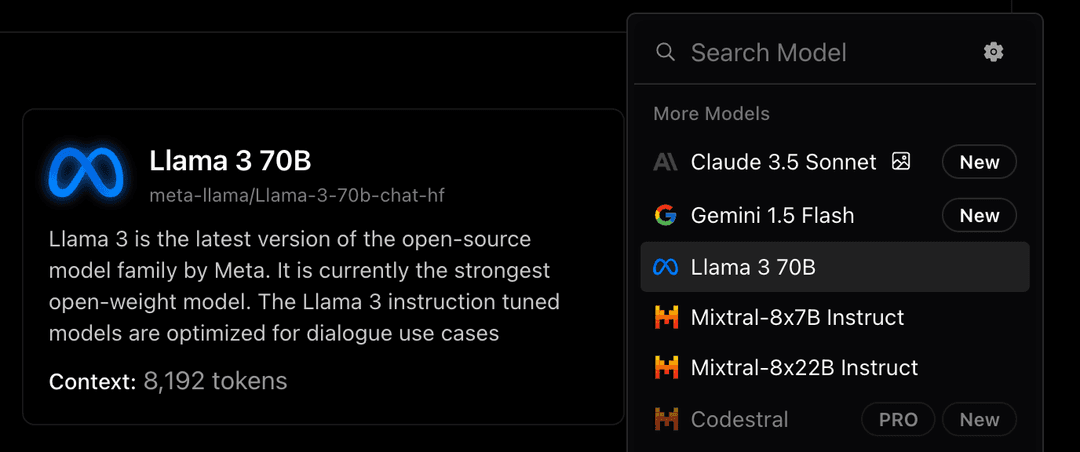The image size is (1080, 452).
Task: Click the Meta logo in the model list
Action: [666, 267]
